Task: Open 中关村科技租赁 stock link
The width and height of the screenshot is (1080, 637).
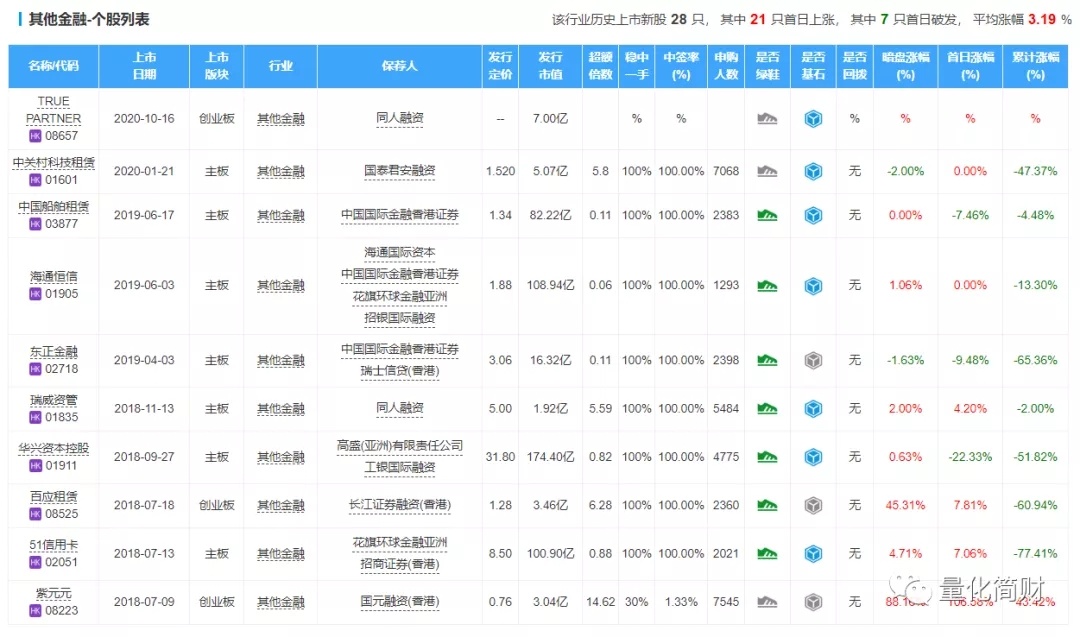Action: click(54, 163)
